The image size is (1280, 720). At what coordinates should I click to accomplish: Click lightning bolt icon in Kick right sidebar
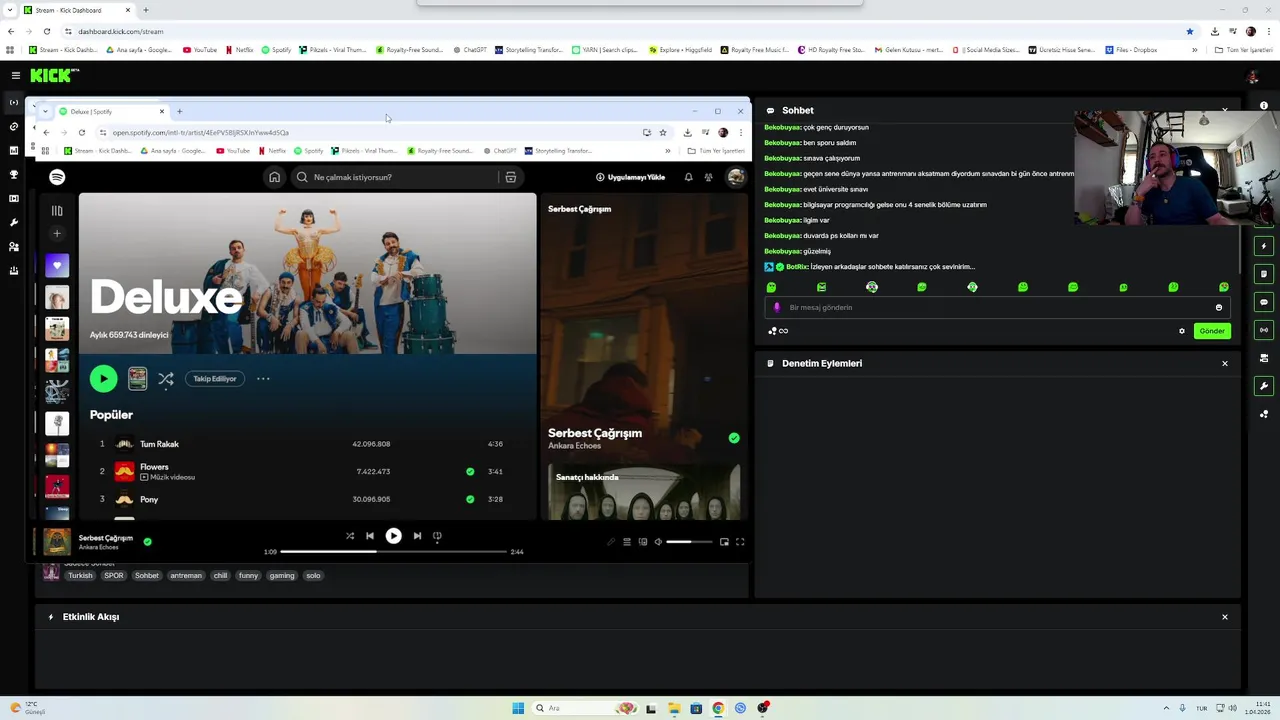[1264, 246]
